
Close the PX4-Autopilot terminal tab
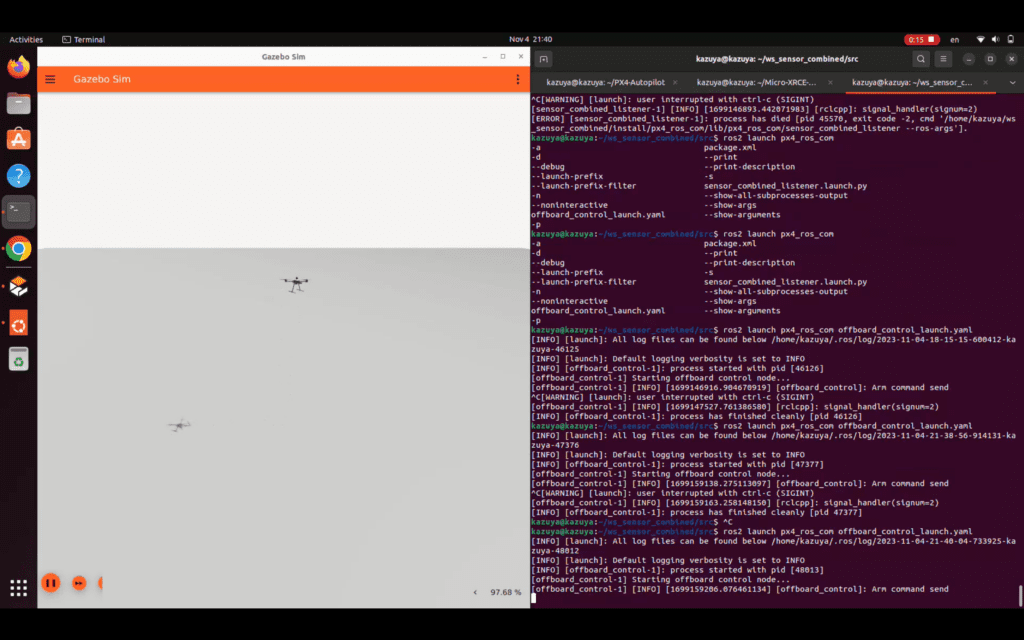(x=675, y=82)
